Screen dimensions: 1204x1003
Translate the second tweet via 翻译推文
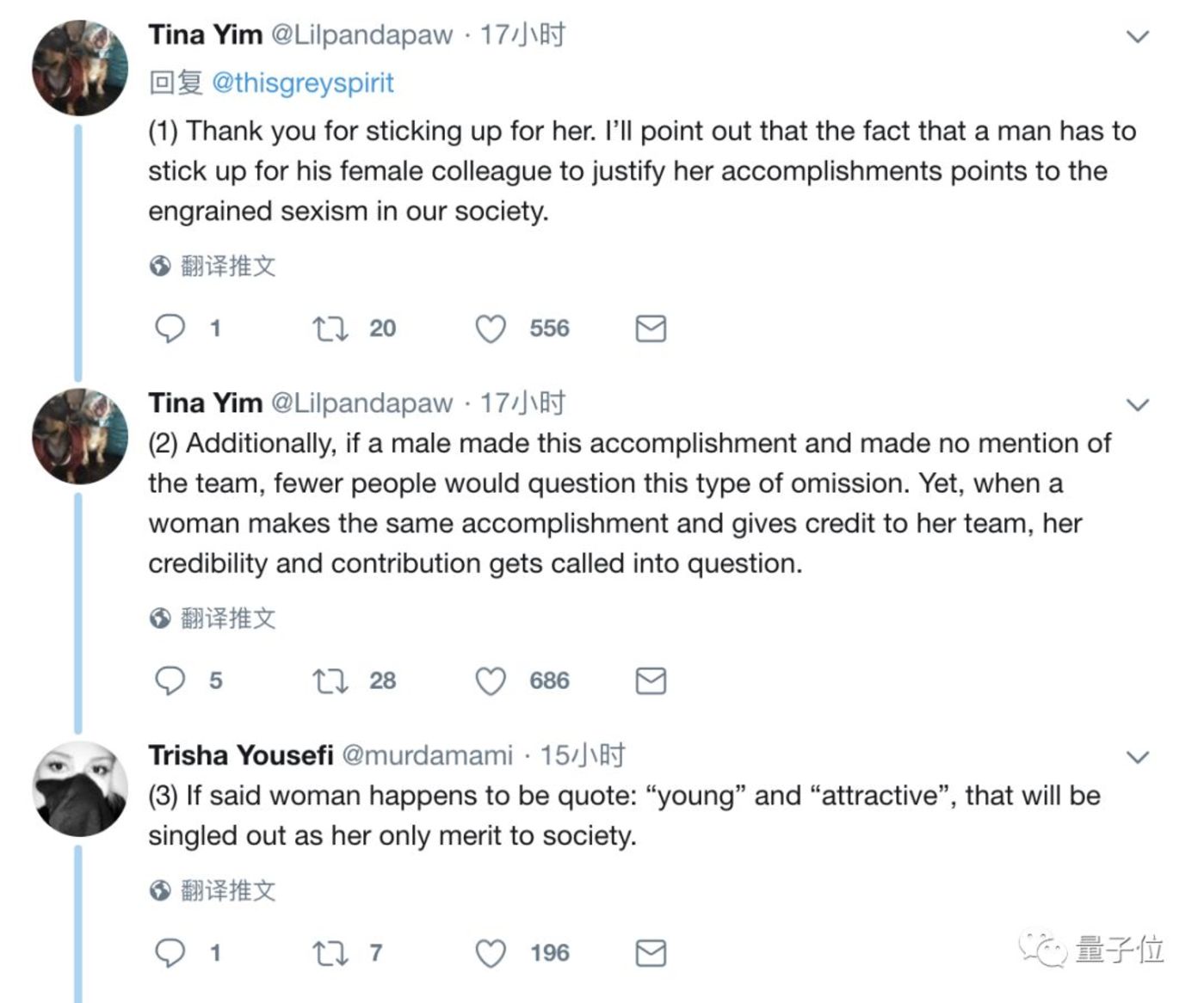227,618
